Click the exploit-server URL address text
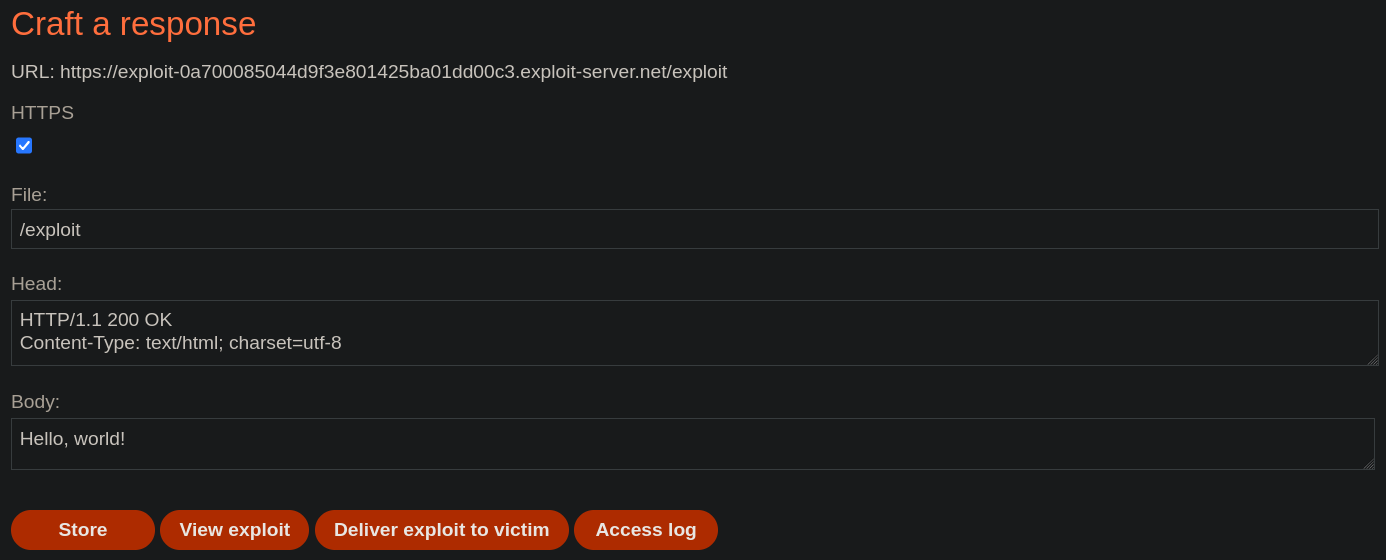The height and width of the screenshot is (560, 1386). click(x=393, y=72)
